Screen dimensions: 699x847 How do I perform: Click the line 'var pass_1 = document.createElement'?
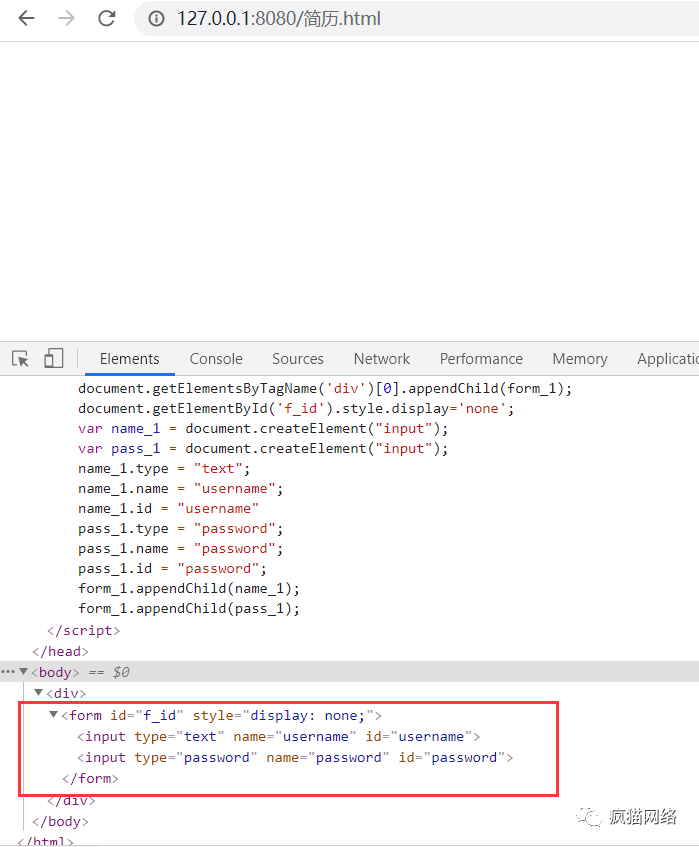pos(263,448)
